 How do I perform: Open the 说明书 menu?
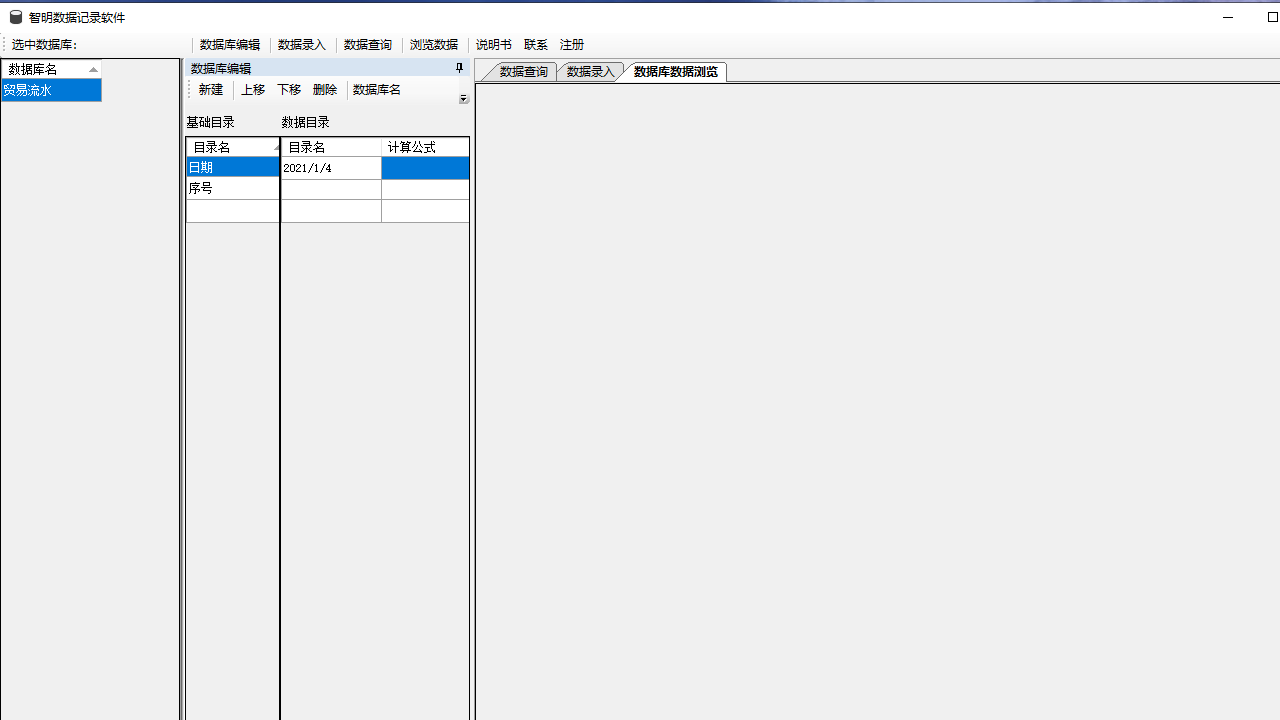coord(494,45)
